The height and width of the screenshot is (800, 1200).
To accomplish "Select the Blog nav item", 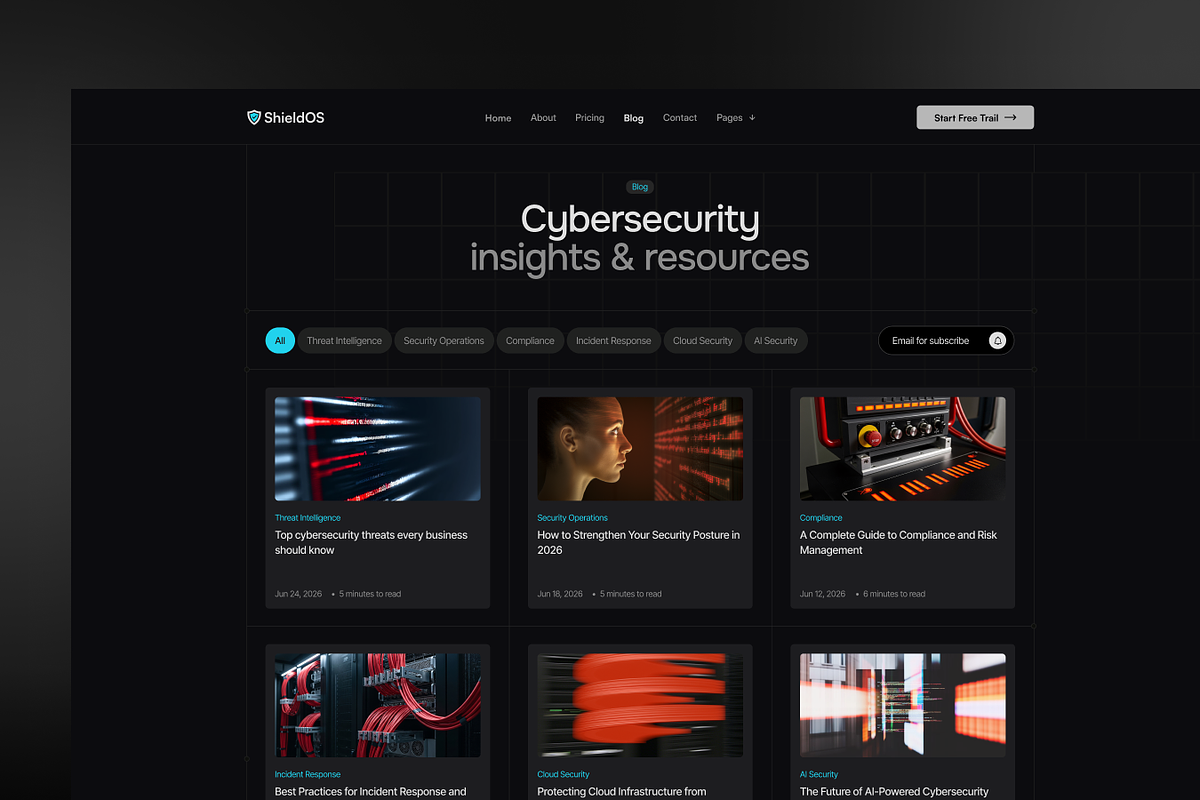I will [634, 118].
